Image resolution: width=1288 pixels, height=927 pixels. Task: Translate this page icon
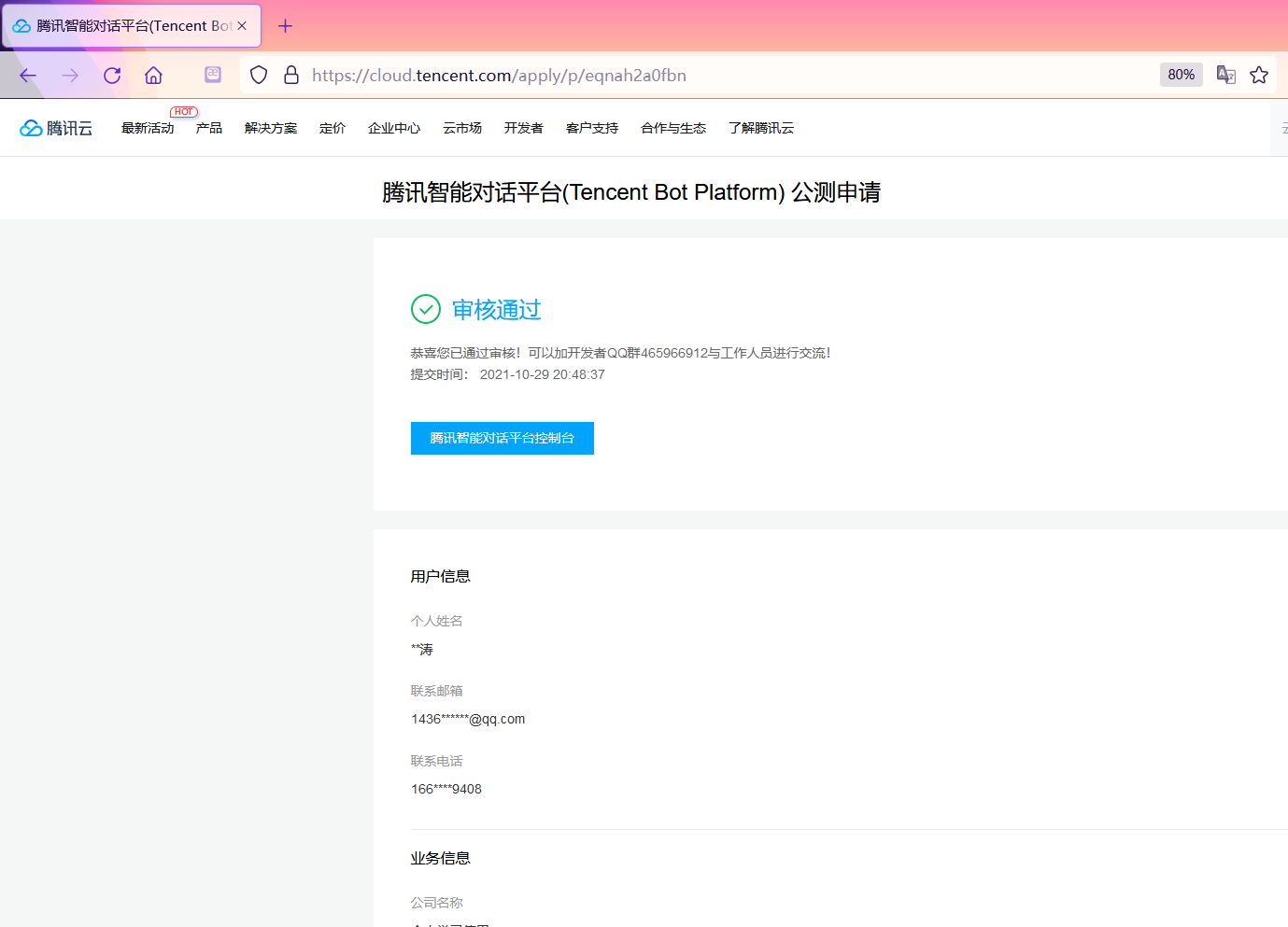click(1226, 75)
